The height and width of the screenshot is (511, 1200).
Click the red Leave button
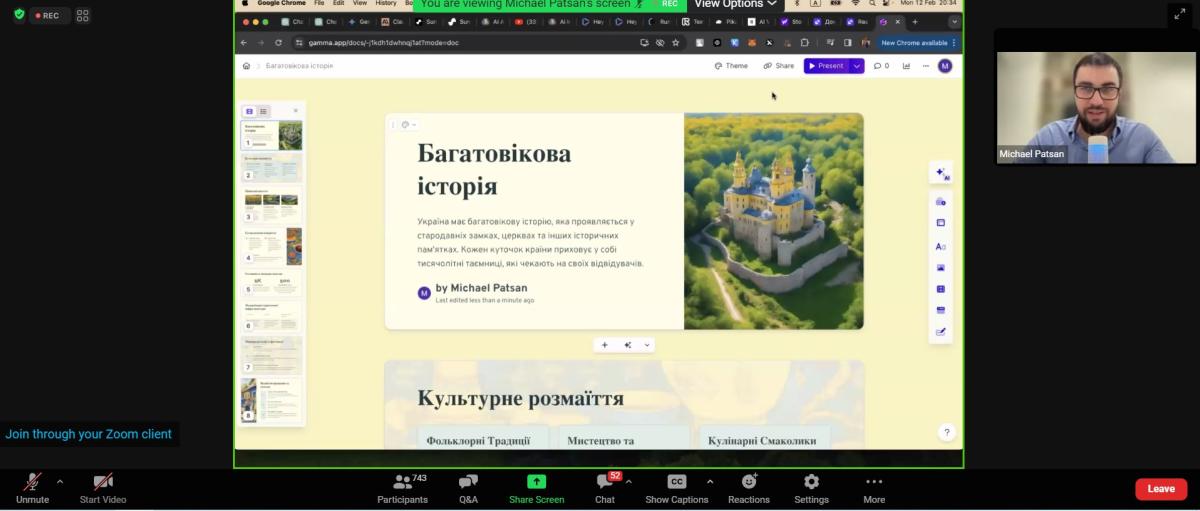click(x=1160, y=489)
